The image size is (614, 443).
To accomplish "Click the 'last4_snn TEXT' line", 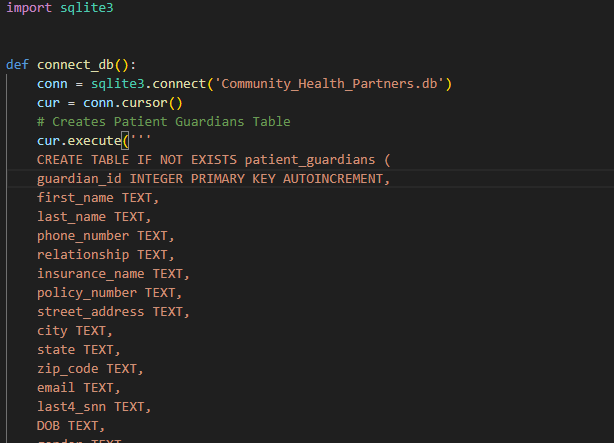I will [94, 407].
